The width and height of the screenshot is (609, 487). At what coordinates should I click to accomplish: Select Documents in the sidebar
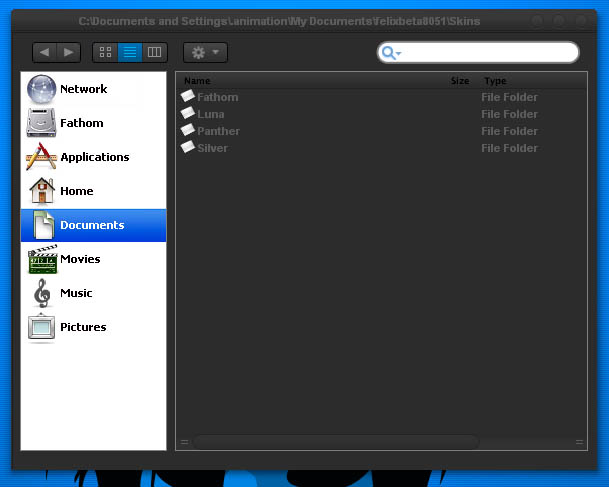point(93,225)
